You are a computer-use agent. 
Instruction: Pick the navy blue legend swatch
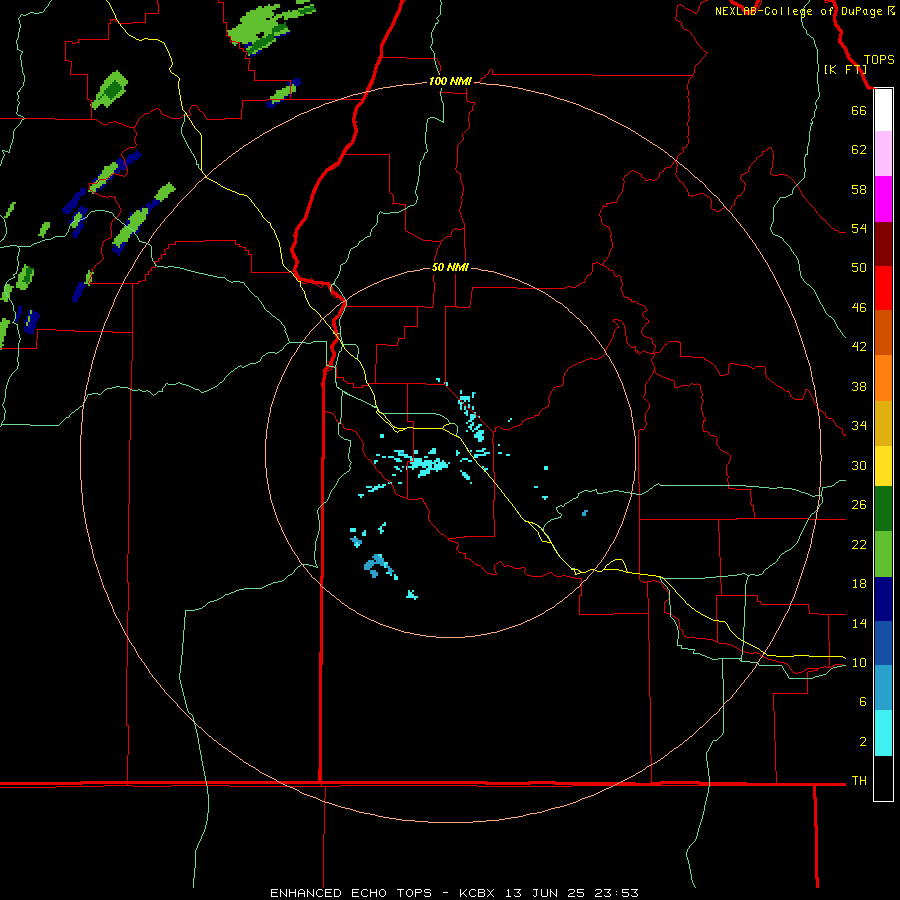pyautogui.click(x=883, y=599)
